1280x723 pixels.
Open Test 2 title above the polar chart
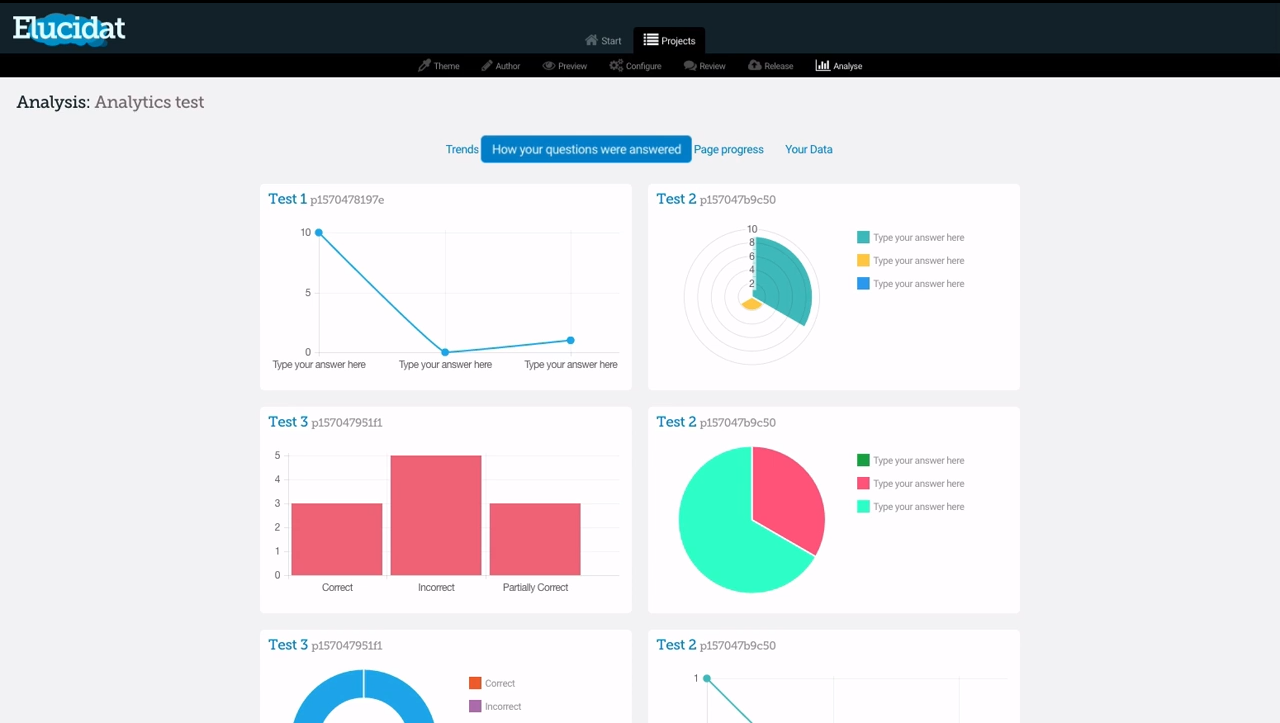pyautogui.click(x=676, y=199)
